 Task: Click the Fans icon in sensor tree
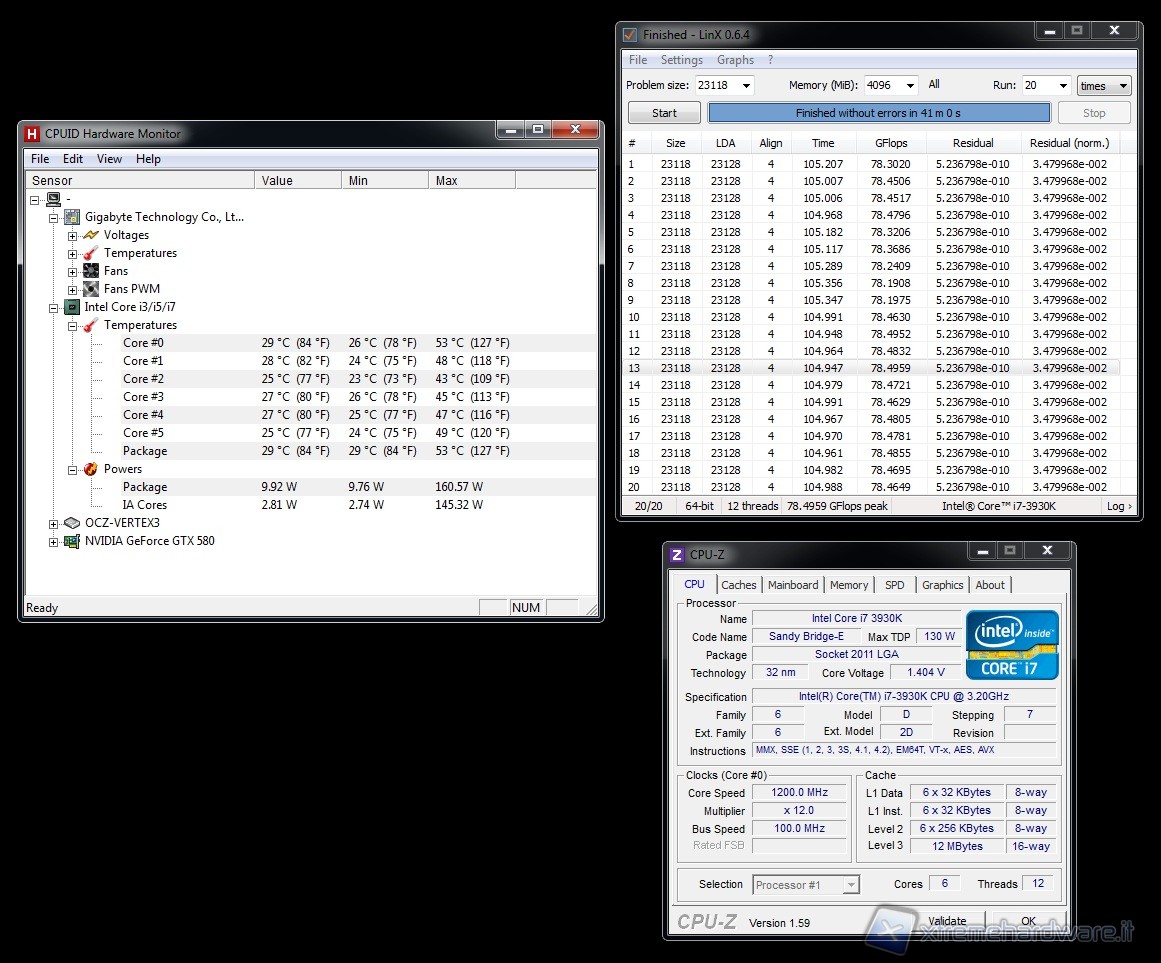coord(91,271)
